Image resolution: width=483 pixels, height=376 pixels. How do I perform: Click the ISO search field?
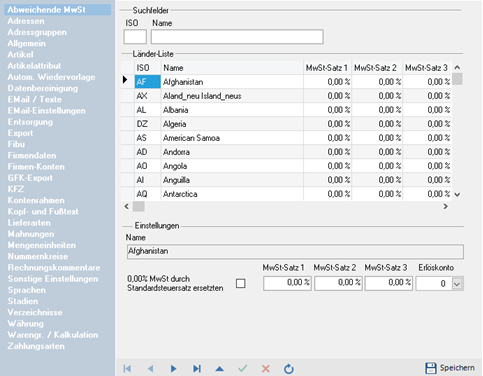135,37
